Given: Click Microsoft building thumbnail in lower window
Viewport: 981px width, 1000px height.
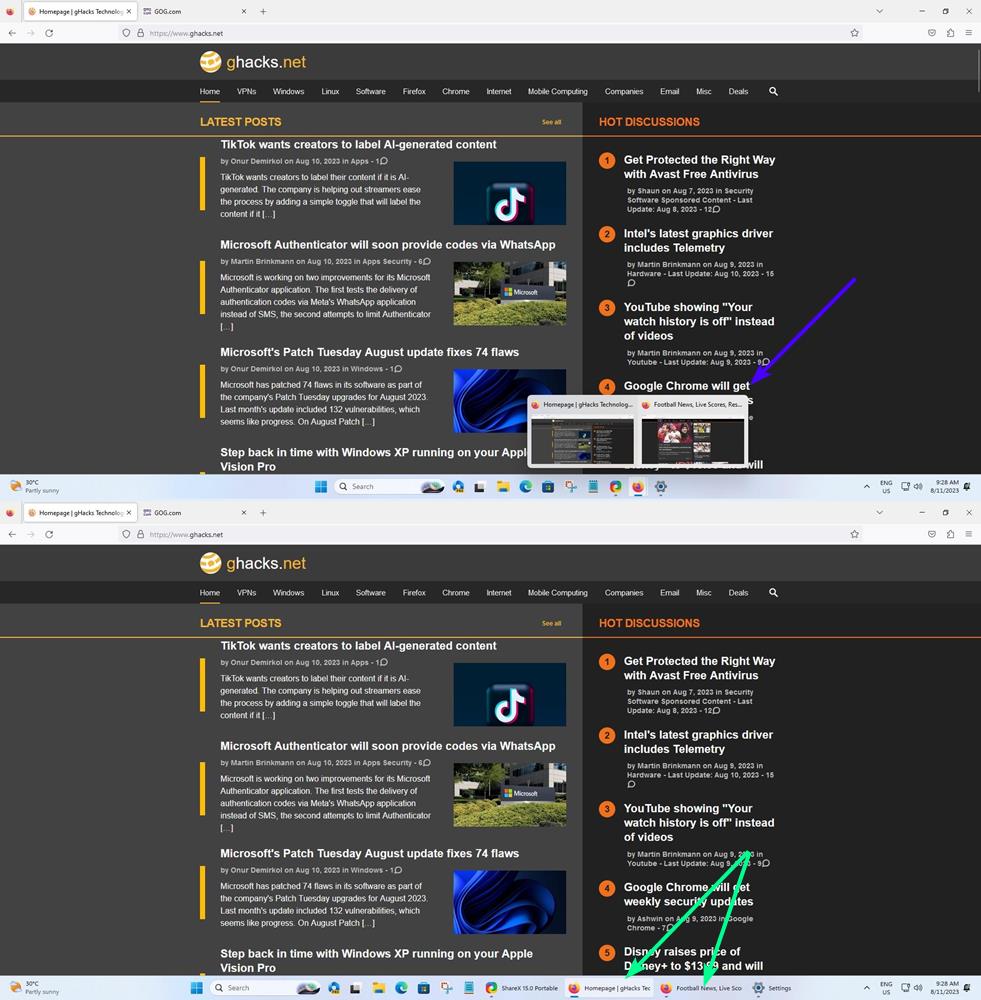Looking at the screenshot, I should 510,795.
